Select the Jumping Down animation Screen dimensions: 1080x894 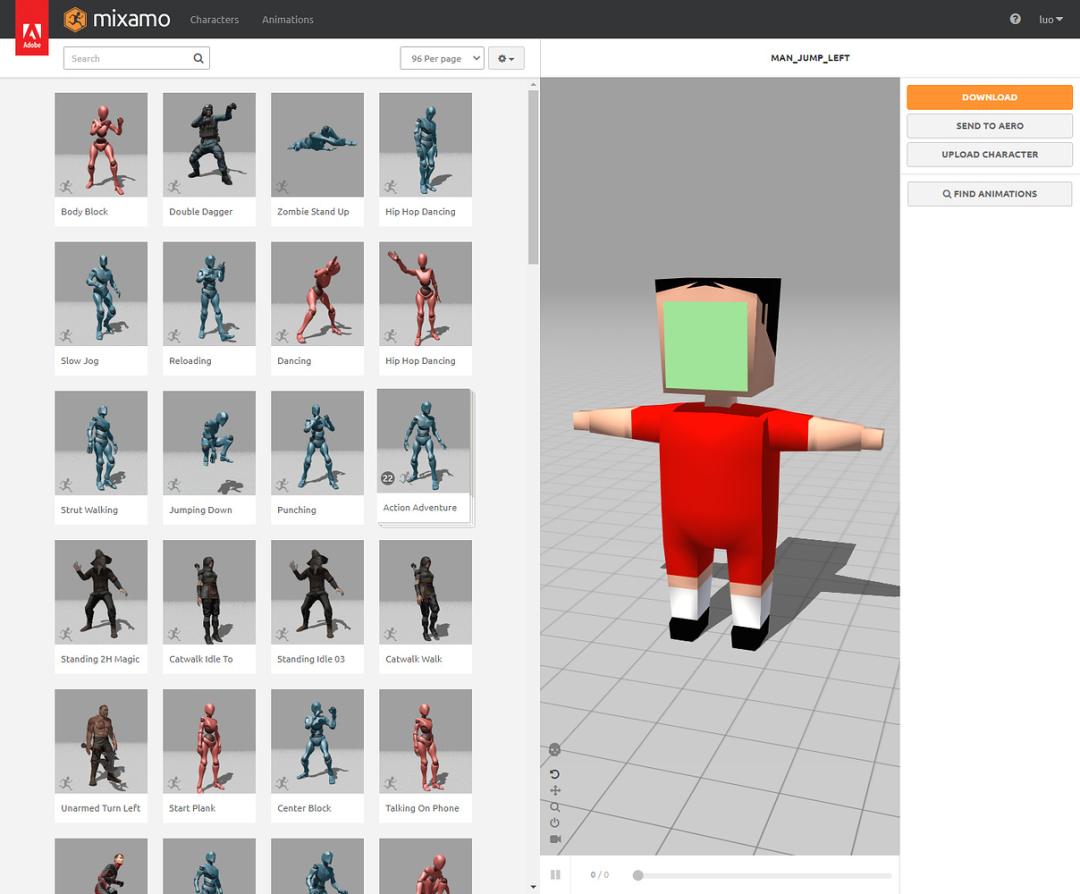[x=209, y=457]
